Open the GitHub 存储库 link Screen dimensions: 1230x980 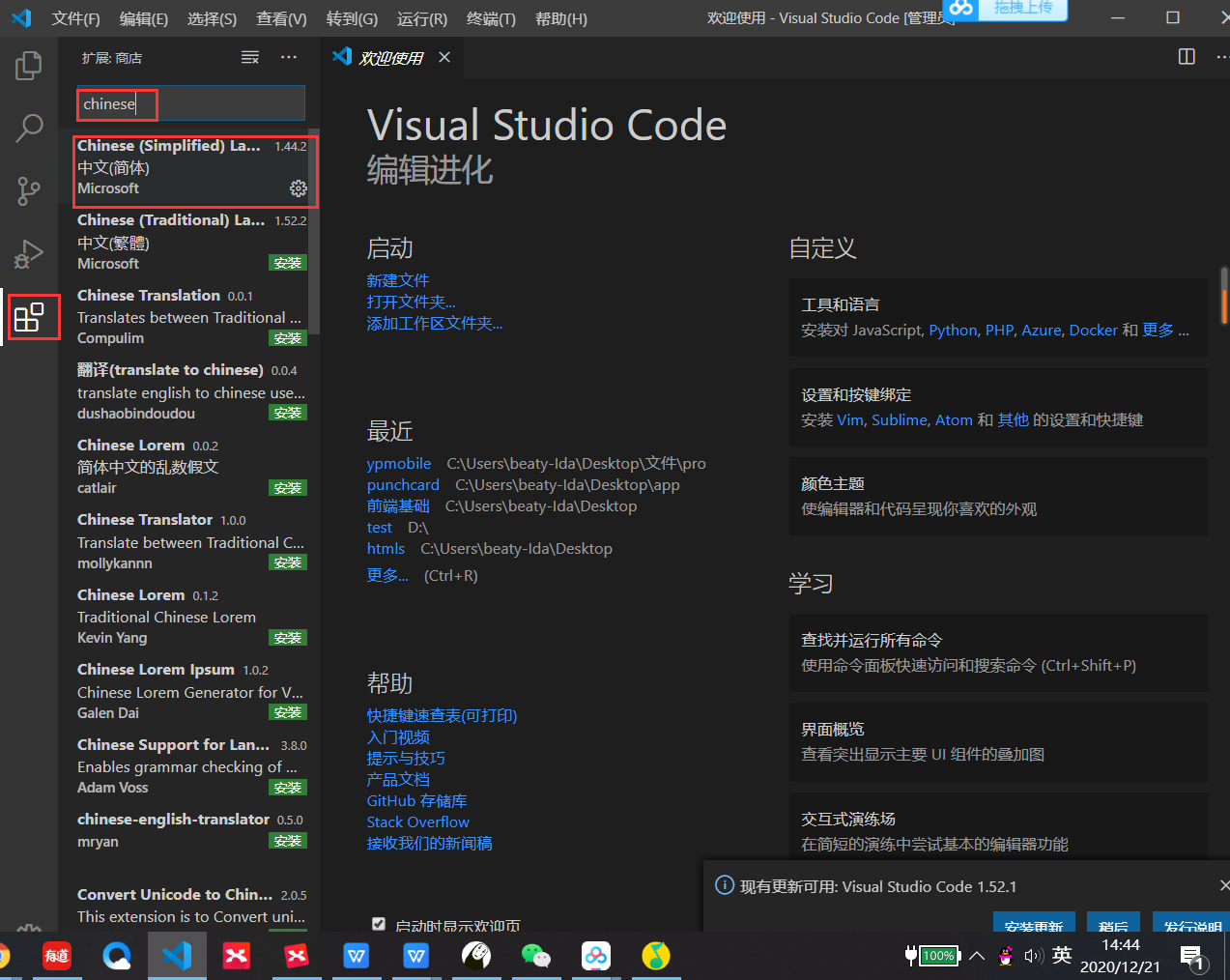pyautogui.click(x=416, y=800)
